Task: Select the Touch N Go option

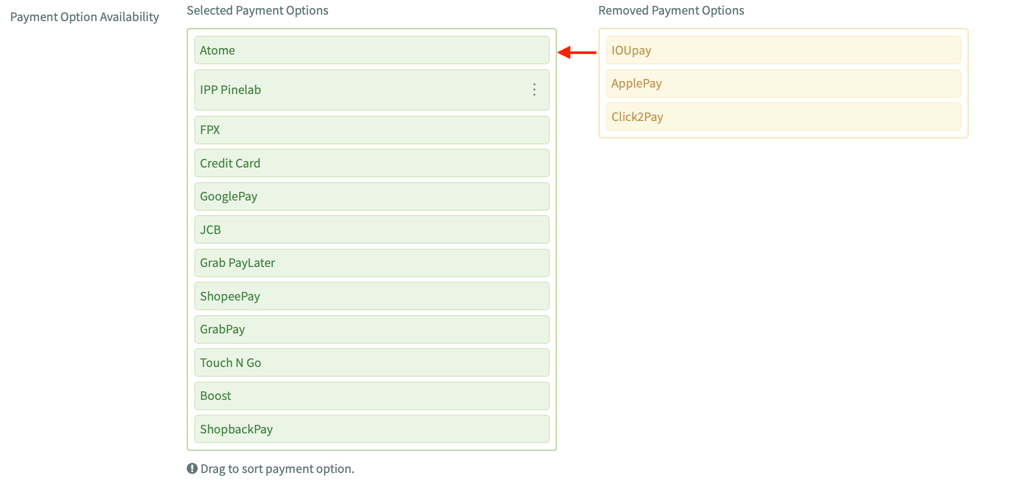Action: pos(371,363)
